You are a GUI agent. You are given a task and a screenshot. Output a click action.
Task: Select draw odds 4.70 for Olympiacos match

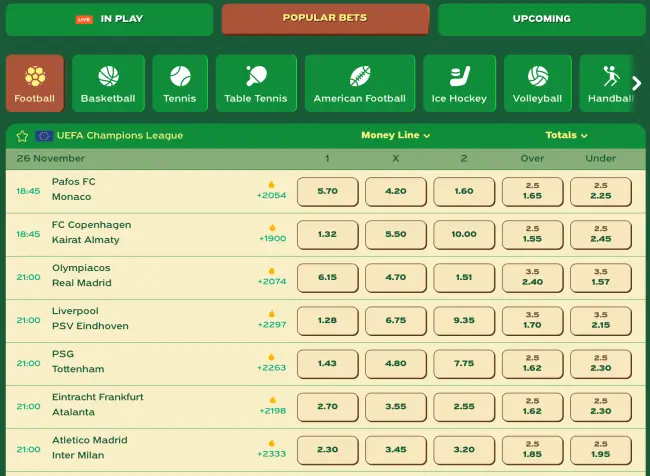[396, 278]
